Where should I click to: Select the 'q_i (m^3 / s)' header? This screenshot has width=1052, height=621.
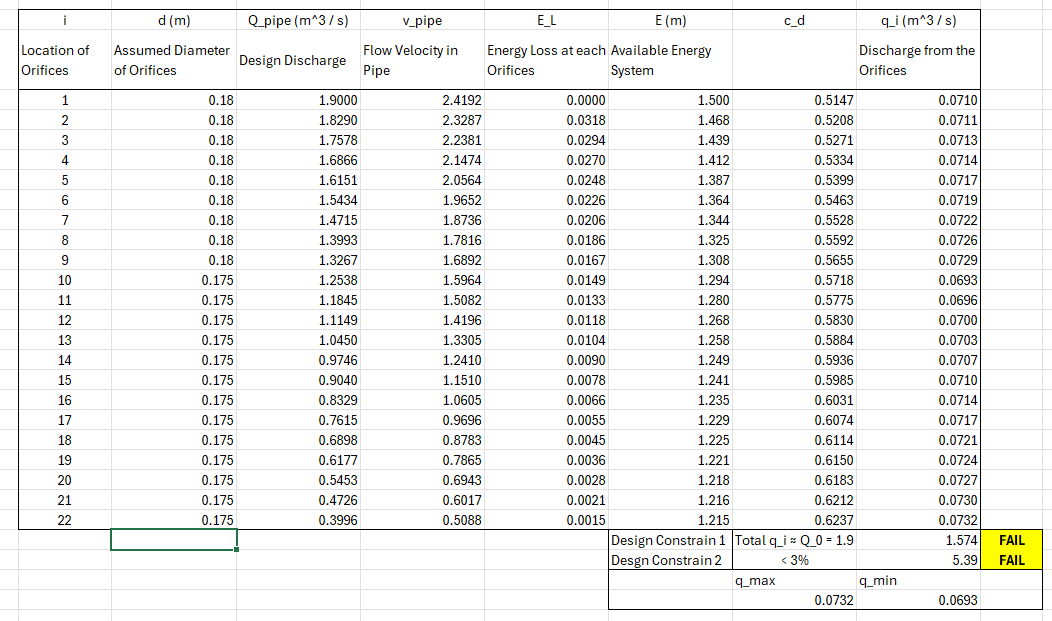pyautogui.click(x=917, y=19)
